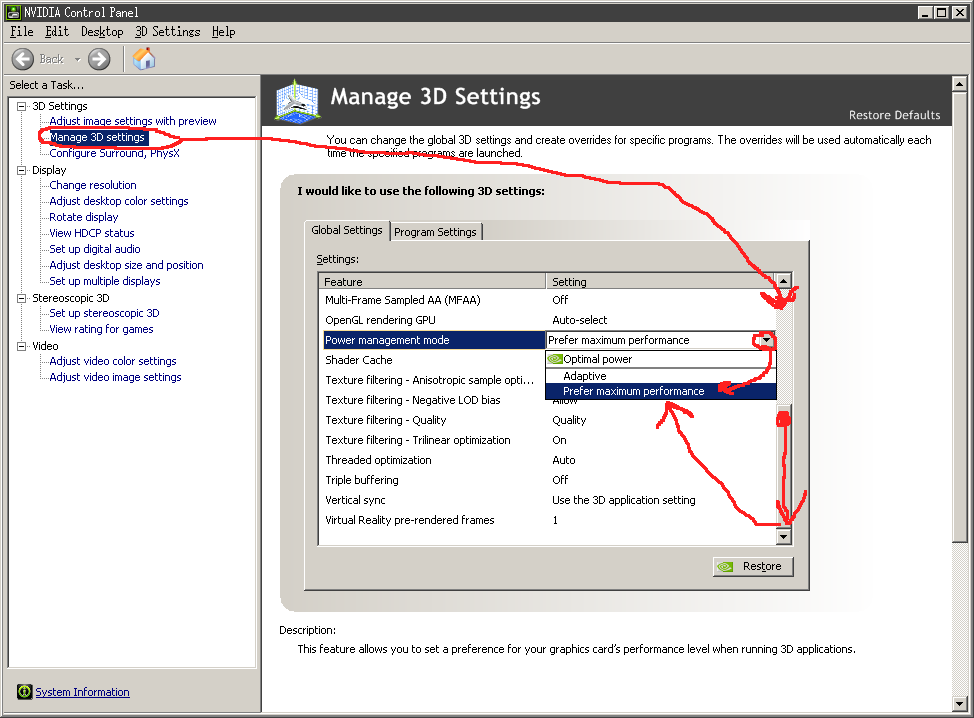Click main page scroll-down arrow
974x718 pixels.
[x=960, y=704]
